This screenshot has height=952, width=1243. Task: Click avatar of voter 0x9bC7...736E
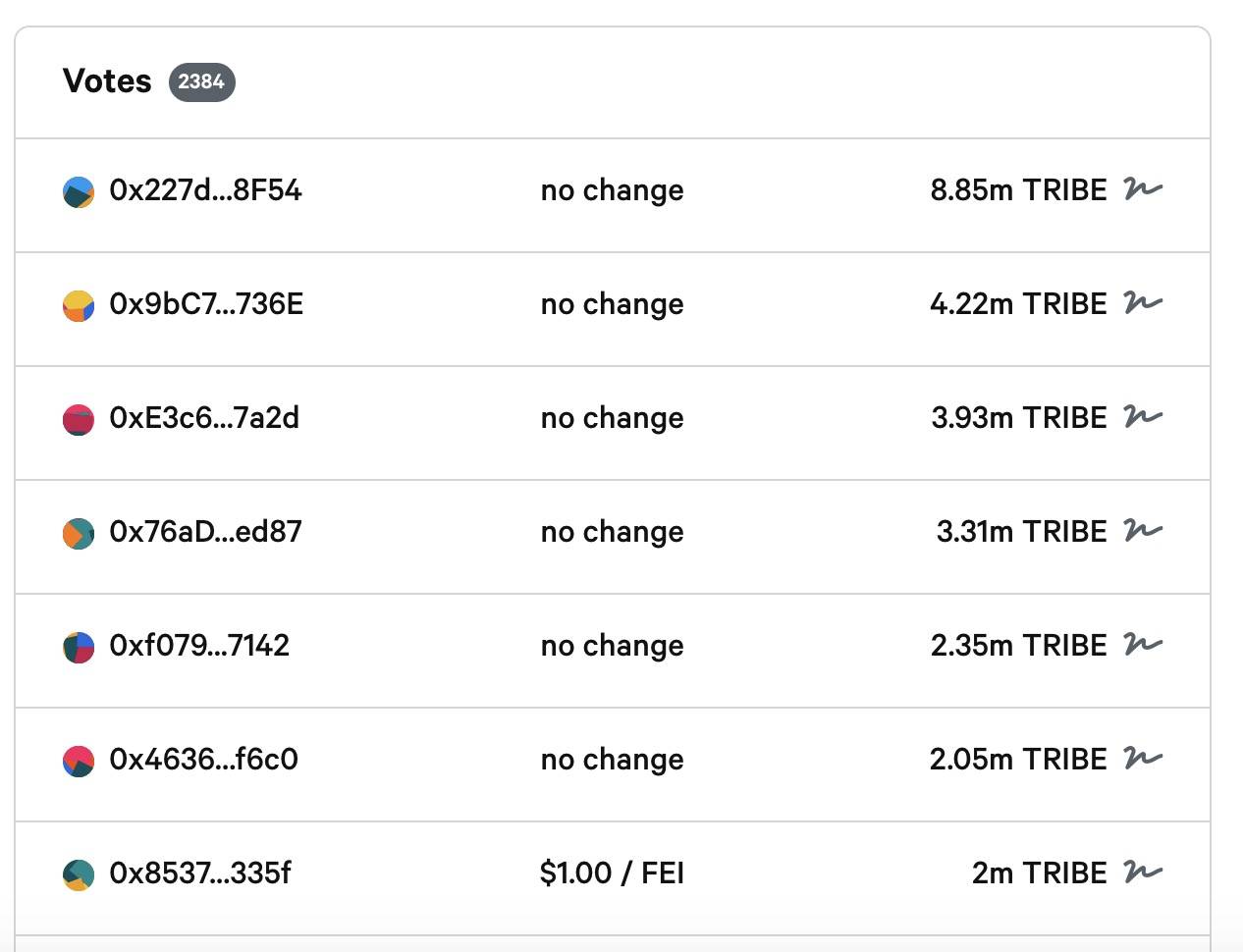pos(79,306)
